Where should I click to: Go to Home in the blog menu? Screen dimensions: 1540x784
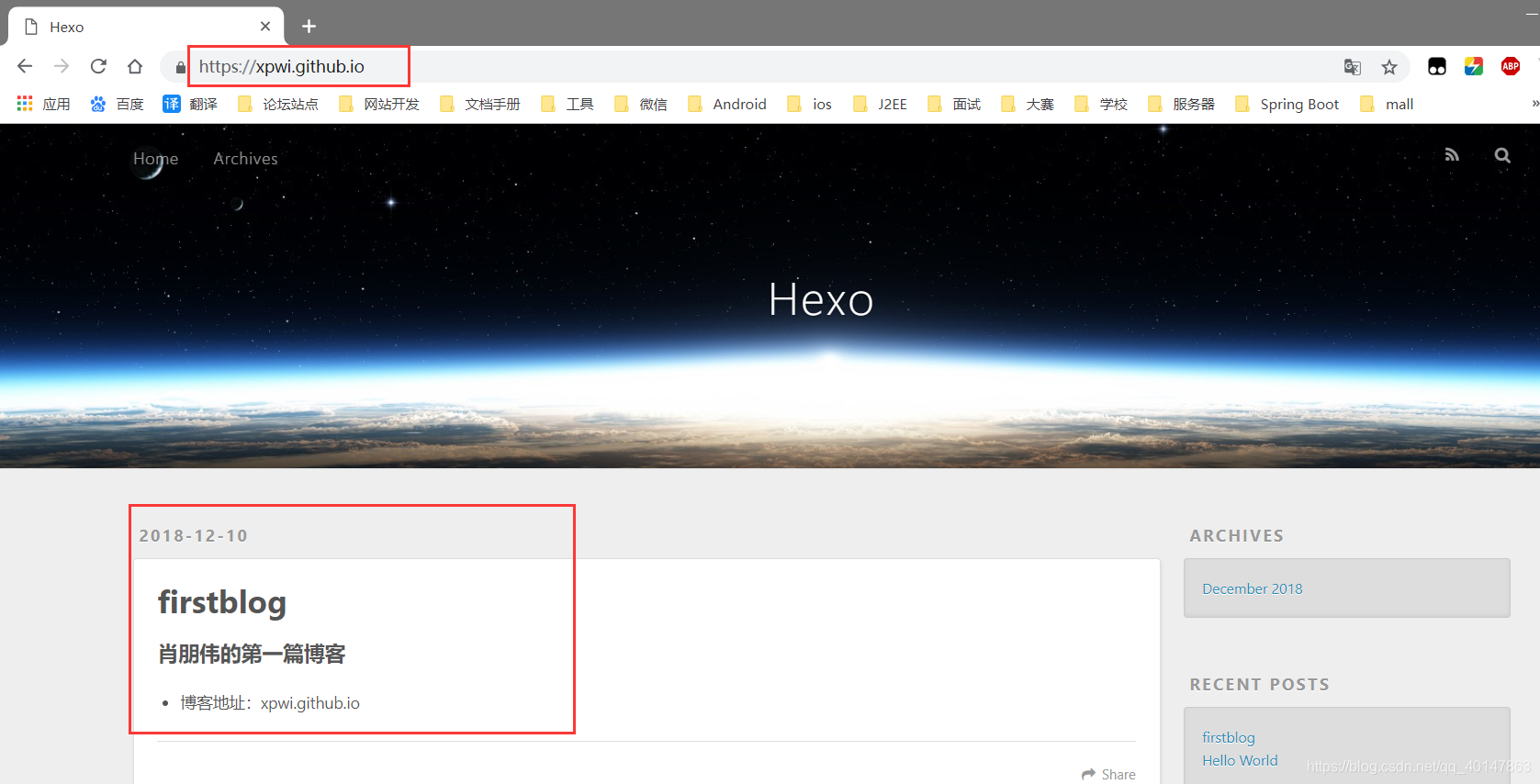pyautogui.click(x=156, y=158)
